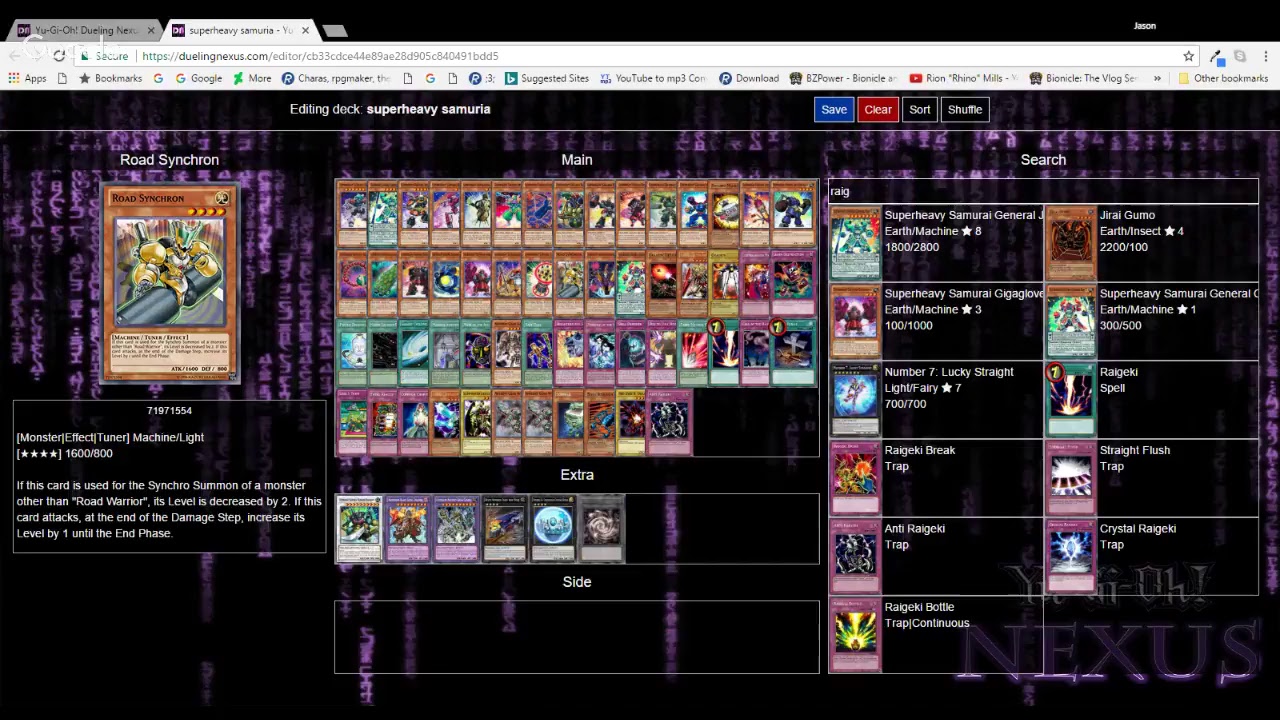Open the Suggested Sites bookmark
The image size is (1280, 720).
(x=547, y=78)
